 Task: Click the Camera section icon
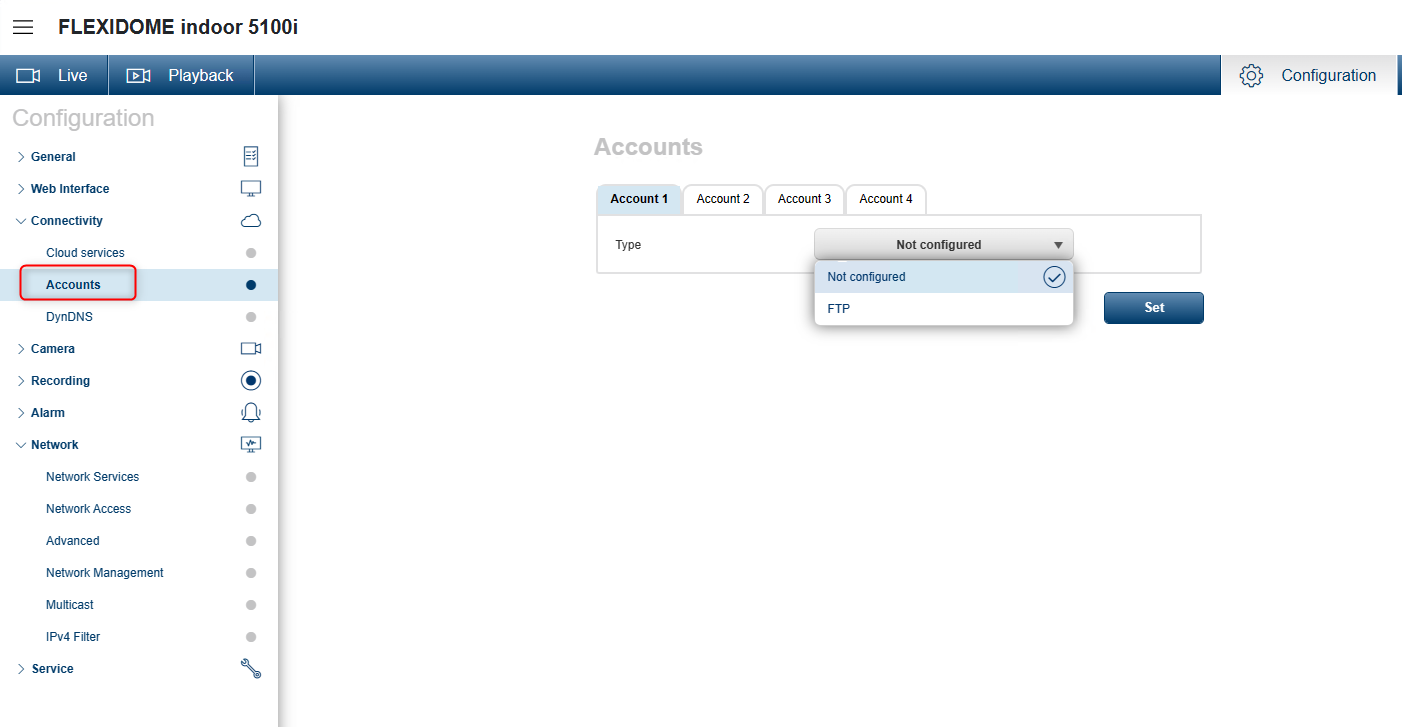[251, 349]
